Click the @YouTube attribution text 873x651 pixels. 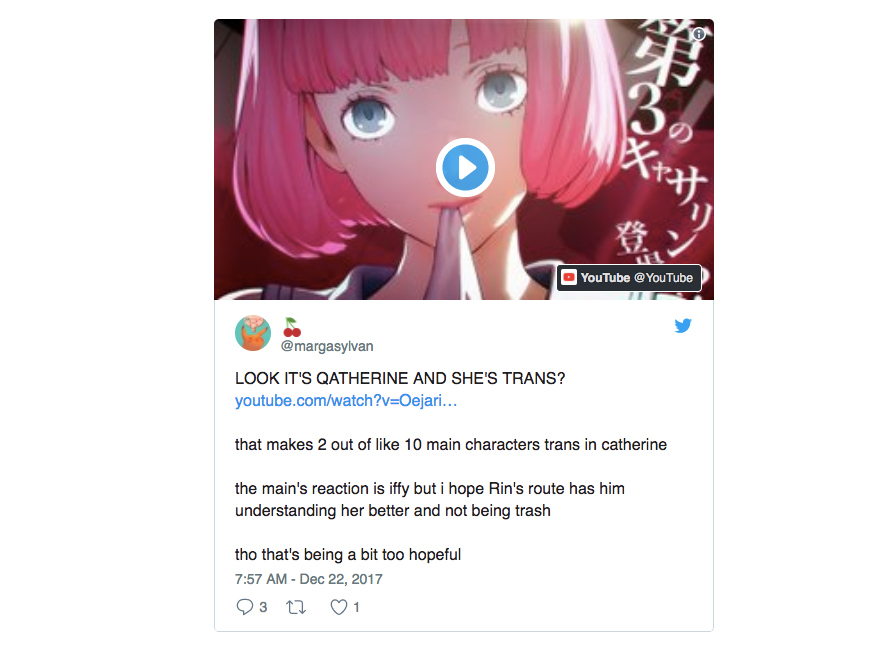pyautogui.click(x=664, y=277)
